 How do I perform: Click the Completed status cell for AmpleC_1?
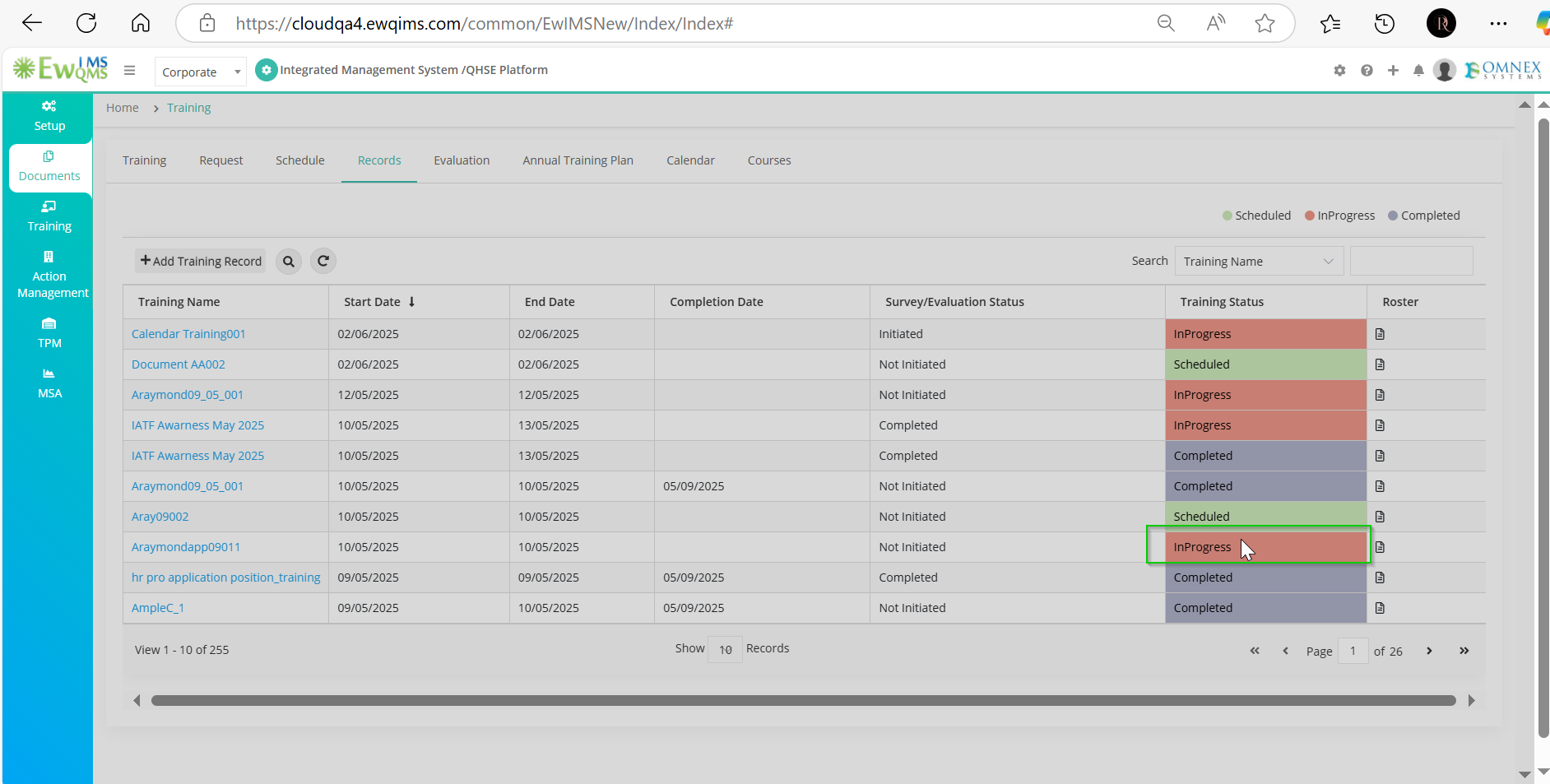(x=1265, y=608)
